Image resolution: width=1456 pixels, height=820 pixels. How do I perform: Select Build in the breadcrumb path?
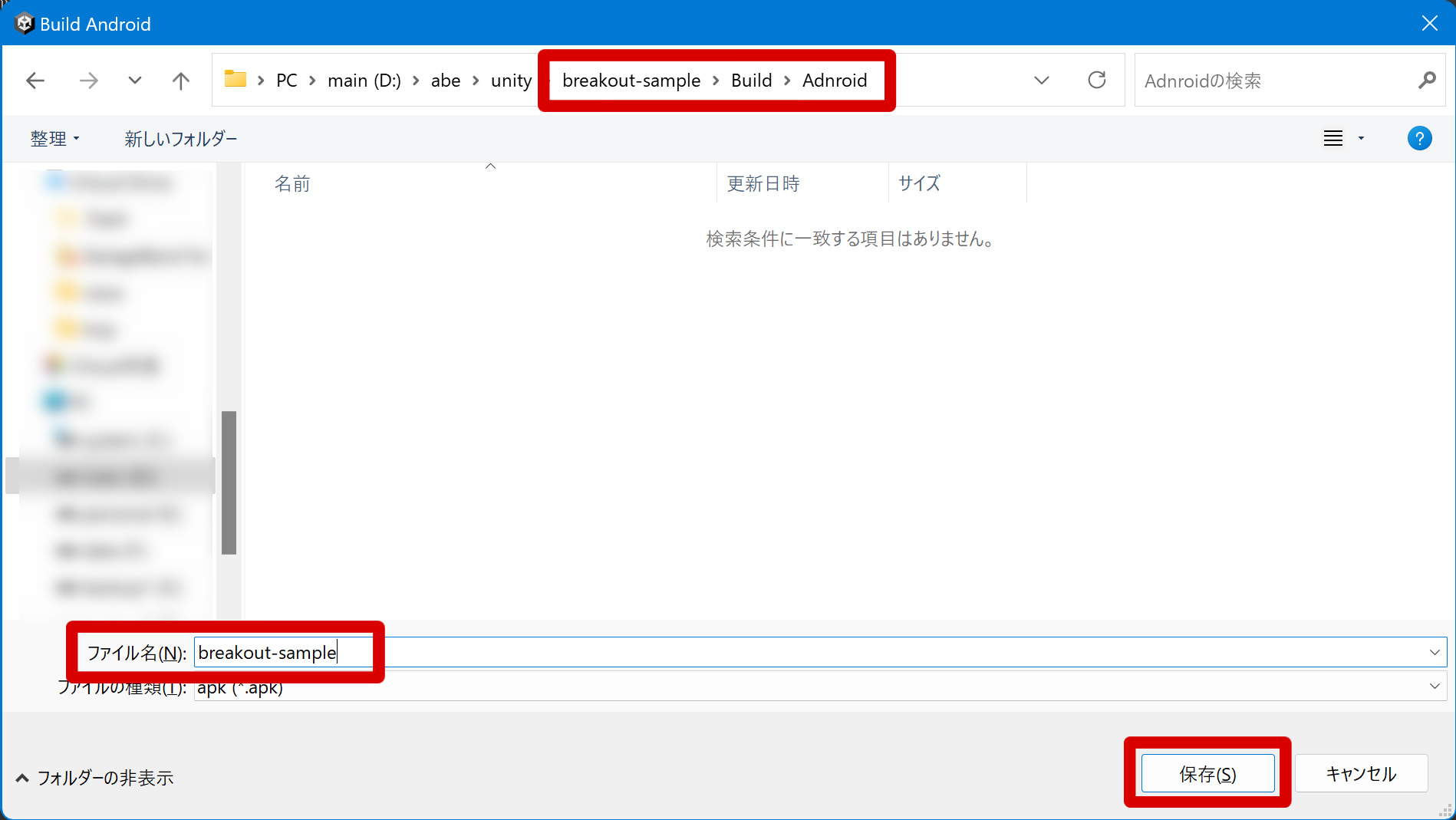[751, 81]
